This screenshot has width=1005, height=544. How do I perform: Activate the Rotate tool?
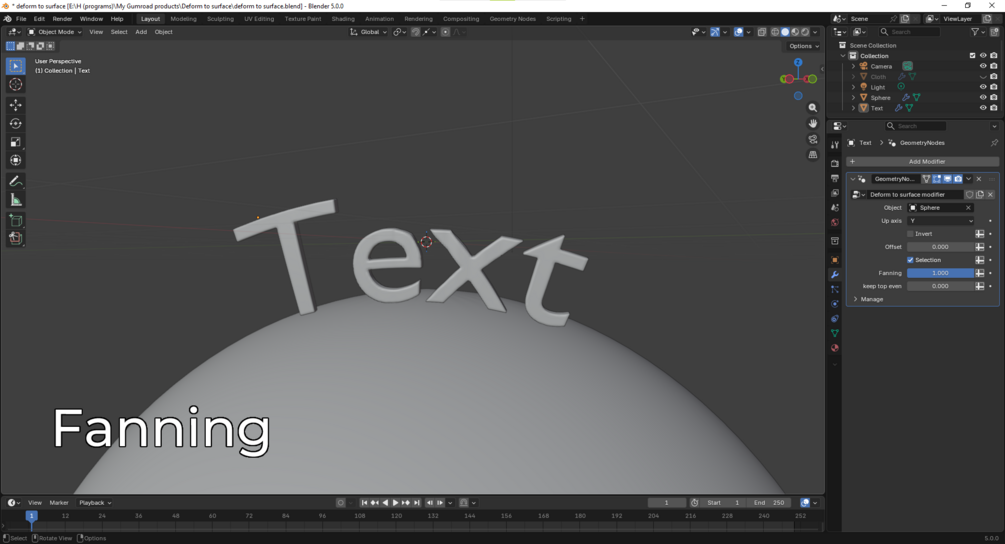click(16, 123)
